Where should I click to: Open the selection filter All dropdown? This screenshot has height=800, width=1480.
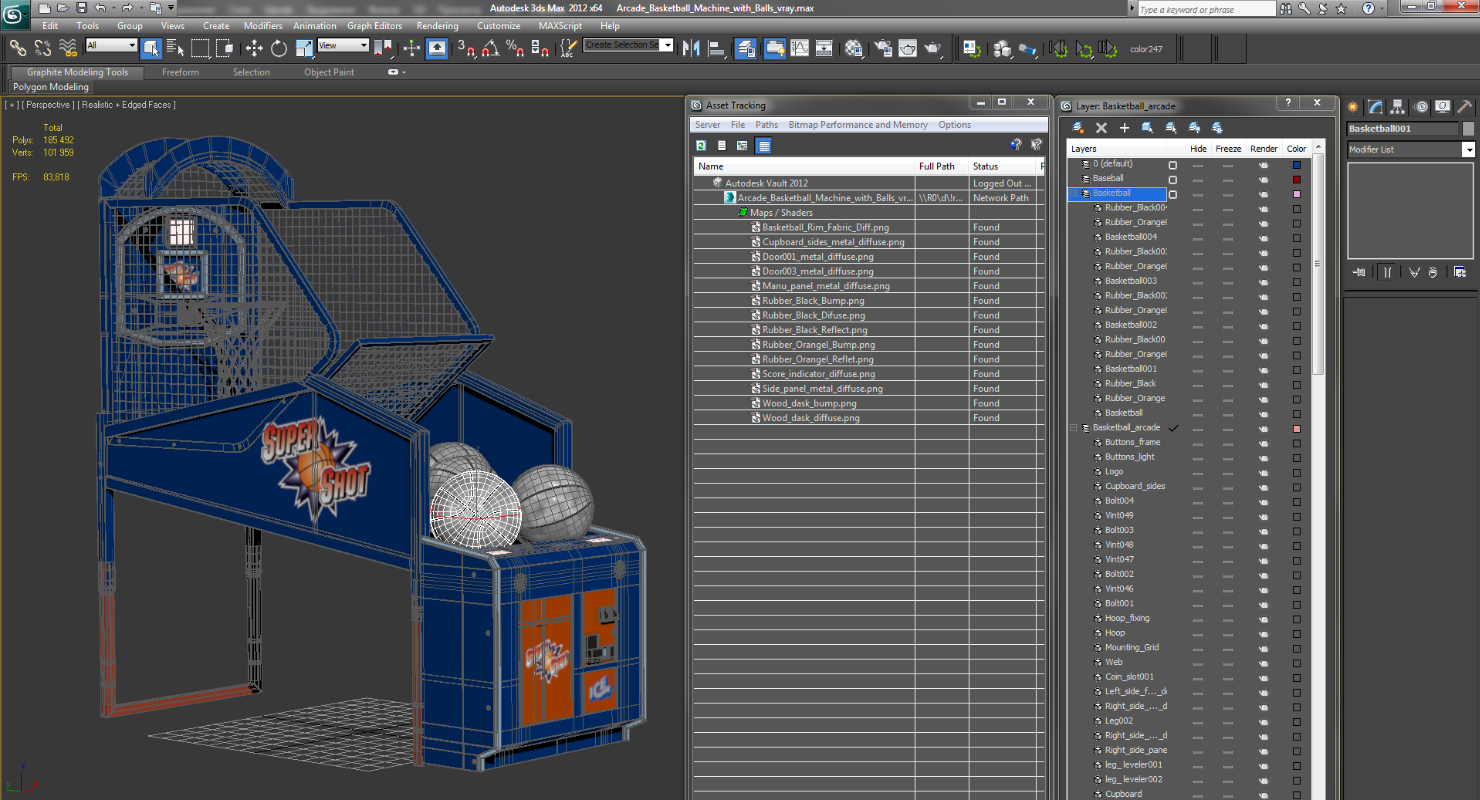tap(111, 46)
